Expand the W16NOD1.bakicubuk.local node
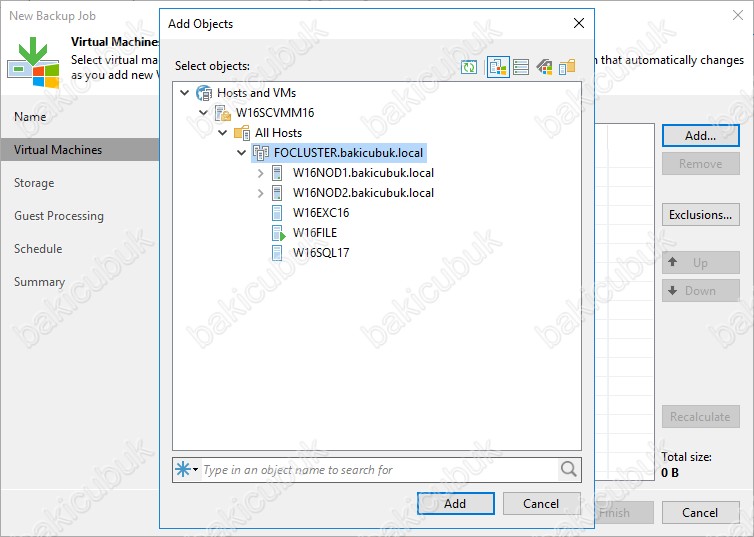 pos(261,173)
